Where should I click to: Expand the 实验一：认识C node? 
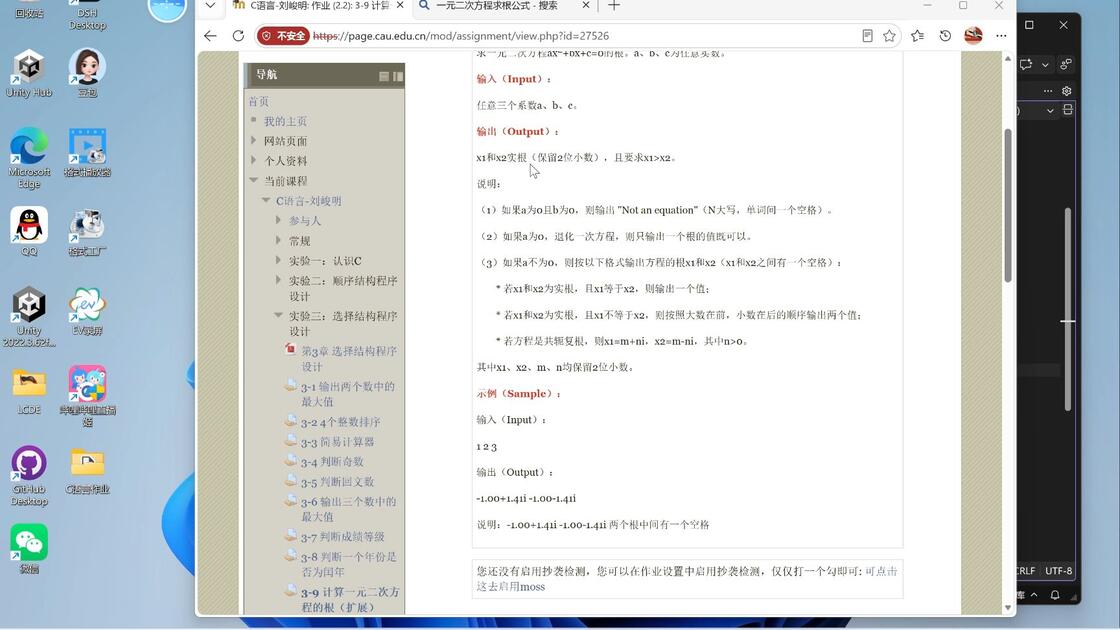pos(278,261)
